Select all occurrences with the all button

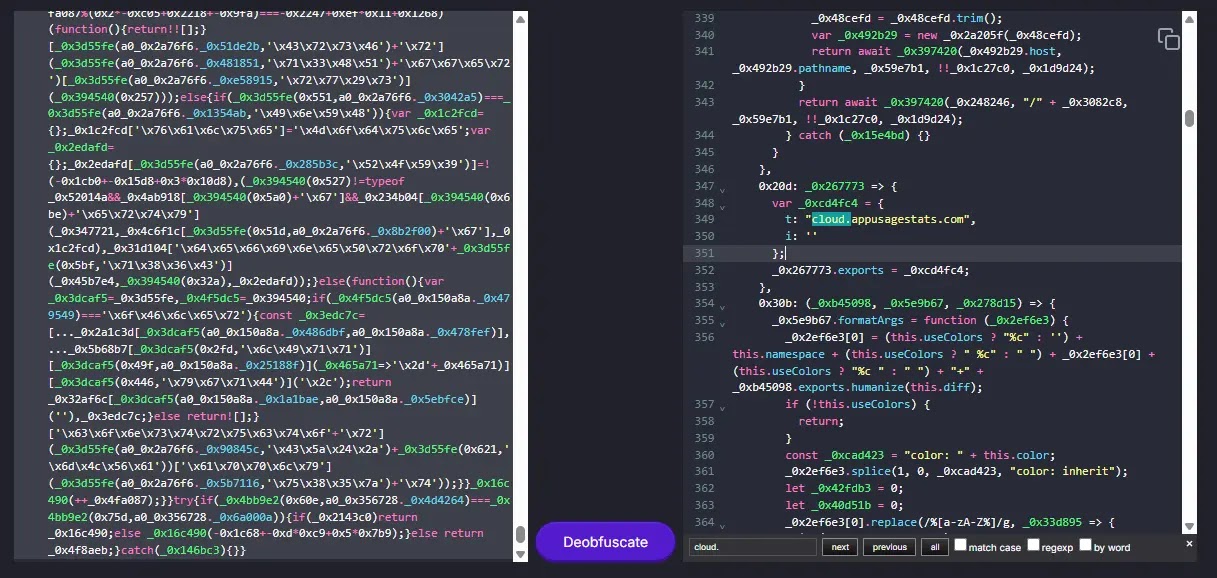click(934, 546)
